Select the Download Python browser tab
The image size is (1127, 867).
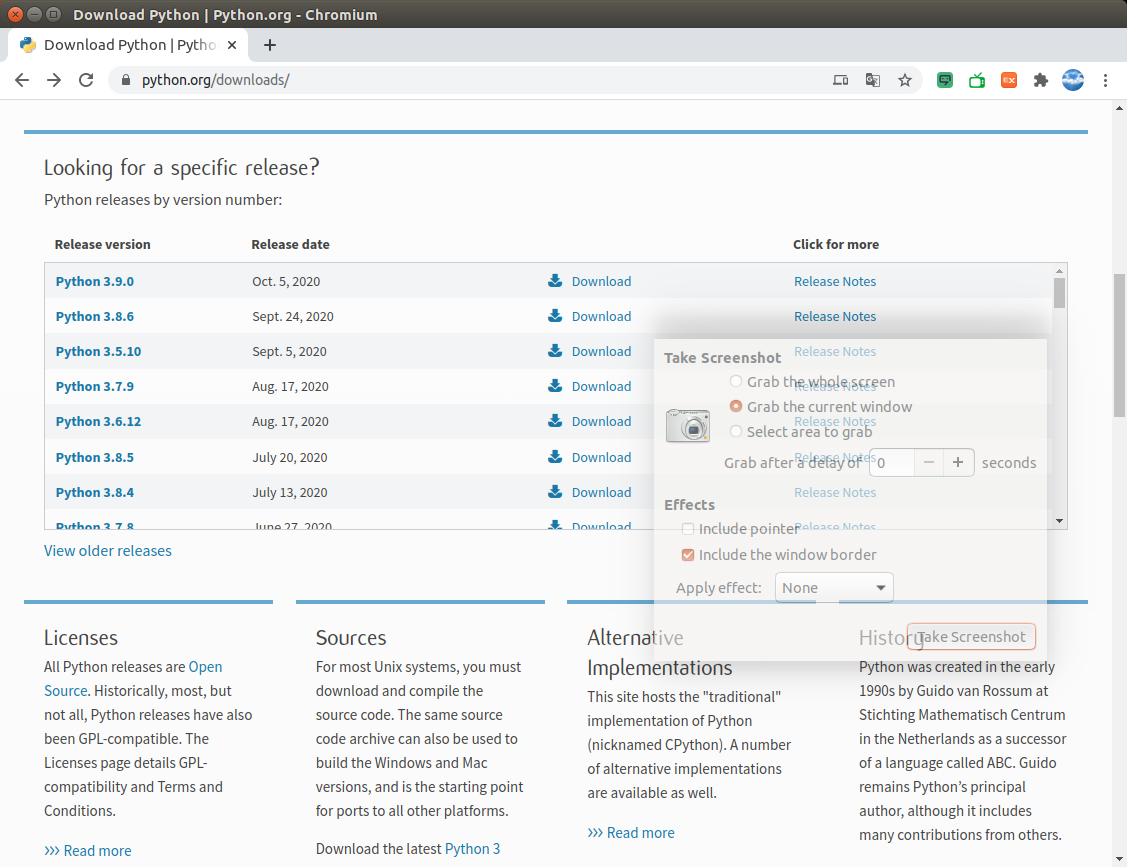[x=129, y=45]
